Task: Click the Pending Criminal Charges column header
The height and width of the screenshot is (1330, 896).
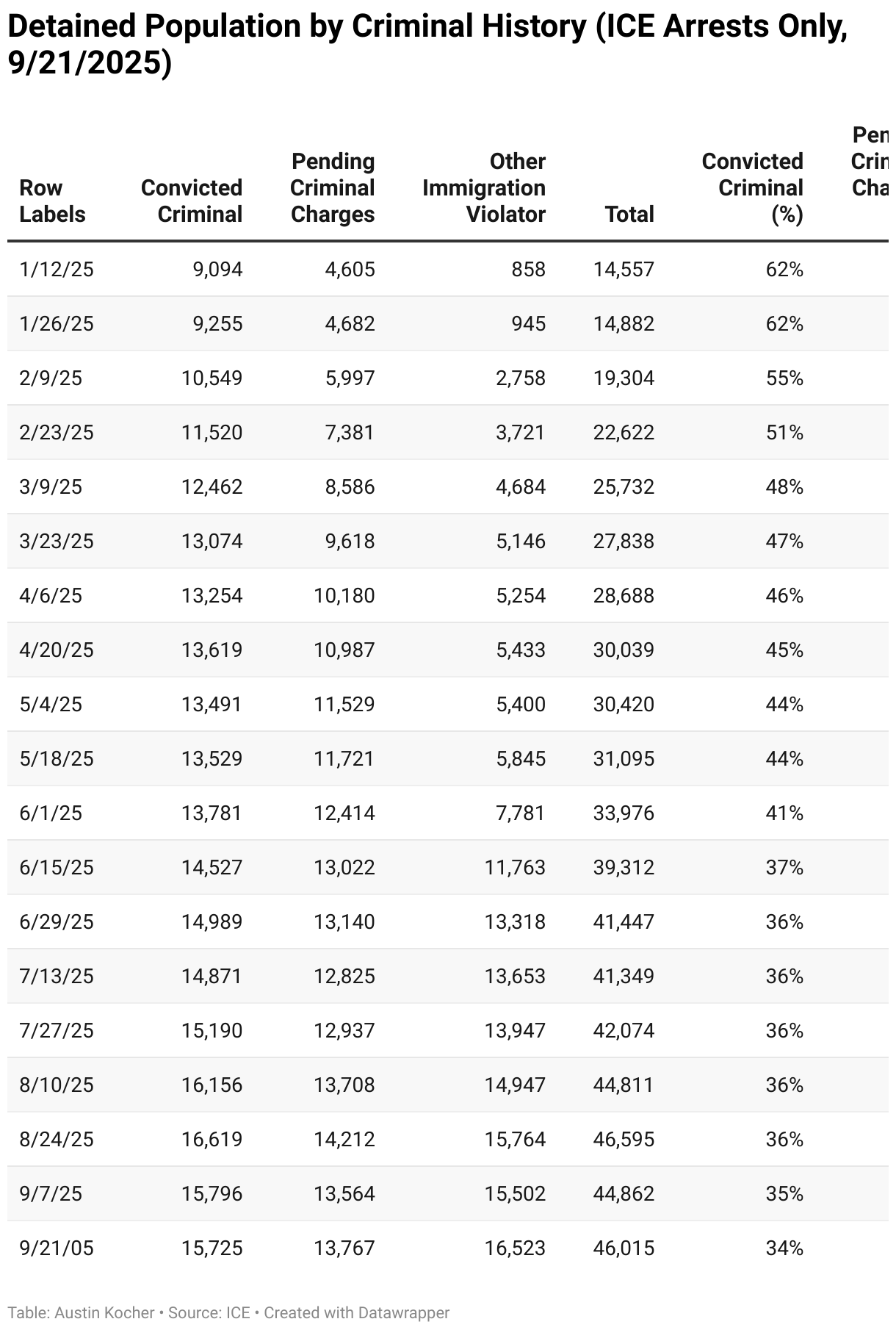Action: pos(332,187)
